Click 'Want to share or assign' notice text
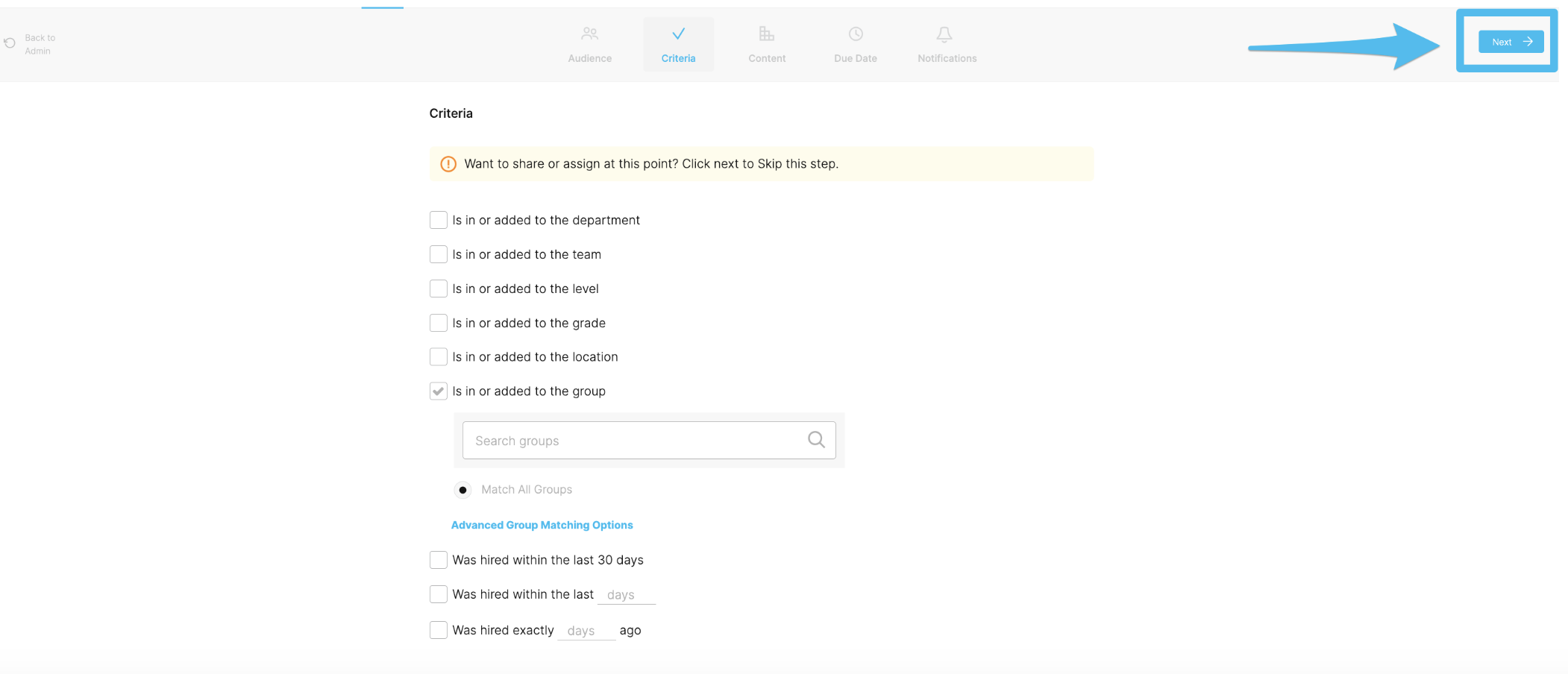 pyautogui.click(x=651, y=164)
